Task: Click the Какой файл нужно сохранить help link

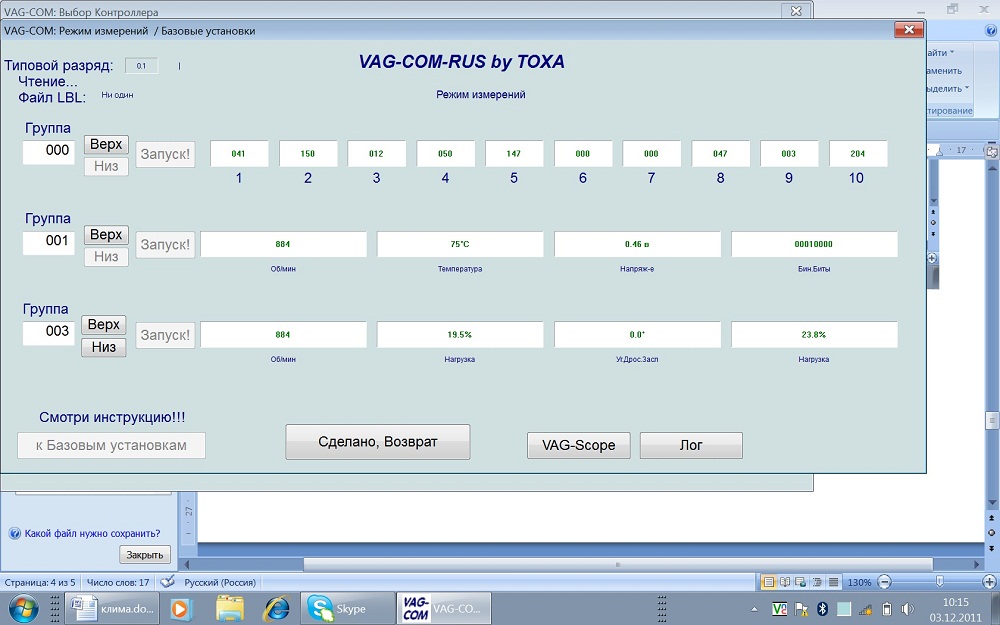Action: [92, 533]
